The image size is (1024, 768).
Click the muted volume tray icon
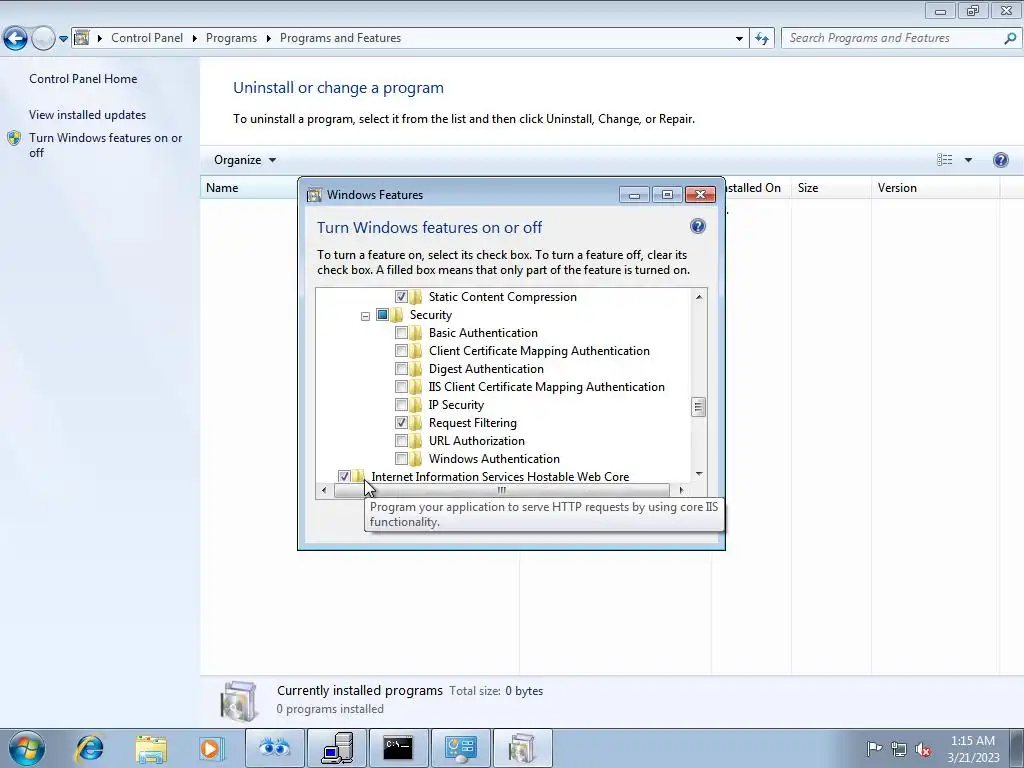pyautogui.click(x=923, y=749)
